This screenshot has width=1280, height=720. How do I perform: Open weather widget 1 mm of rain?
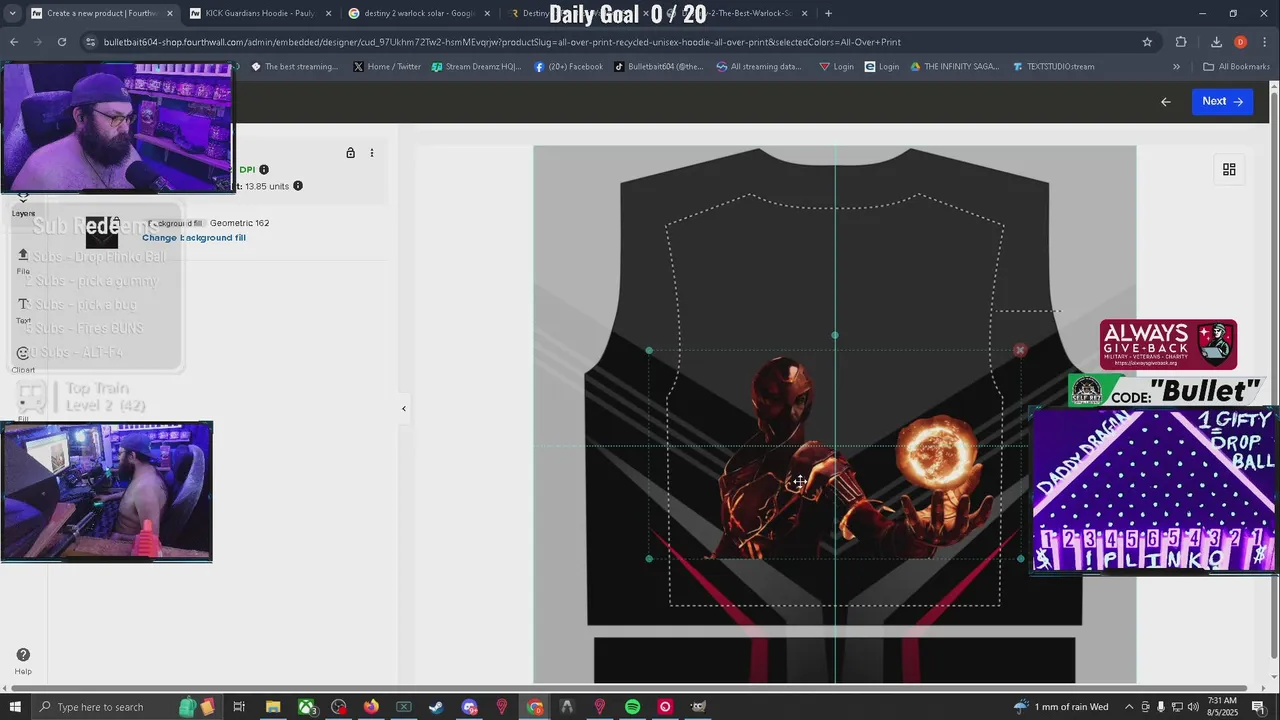point(1060,707)
